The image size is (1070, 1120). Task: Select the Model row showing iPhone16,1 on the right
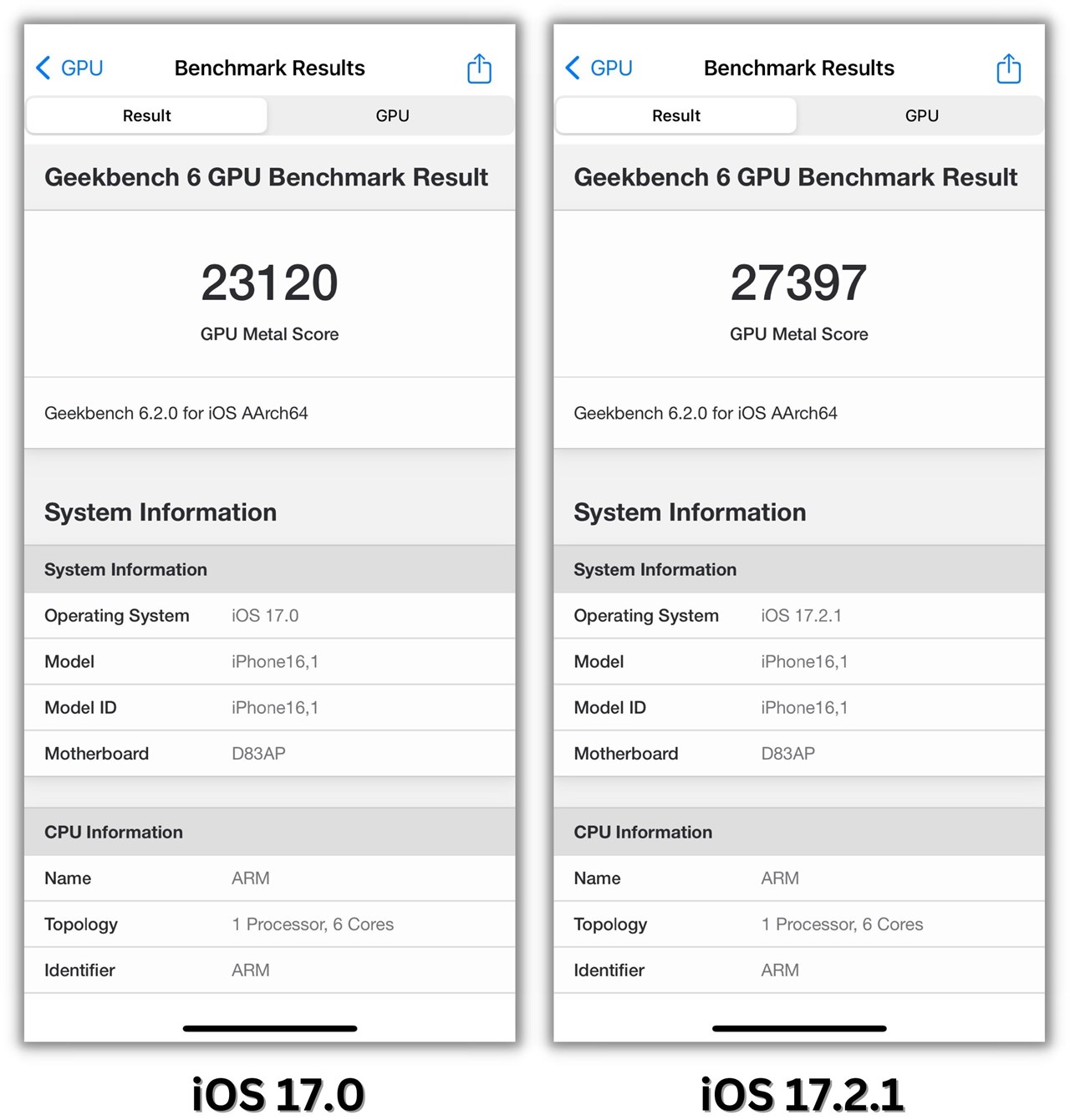pos(798,661)
